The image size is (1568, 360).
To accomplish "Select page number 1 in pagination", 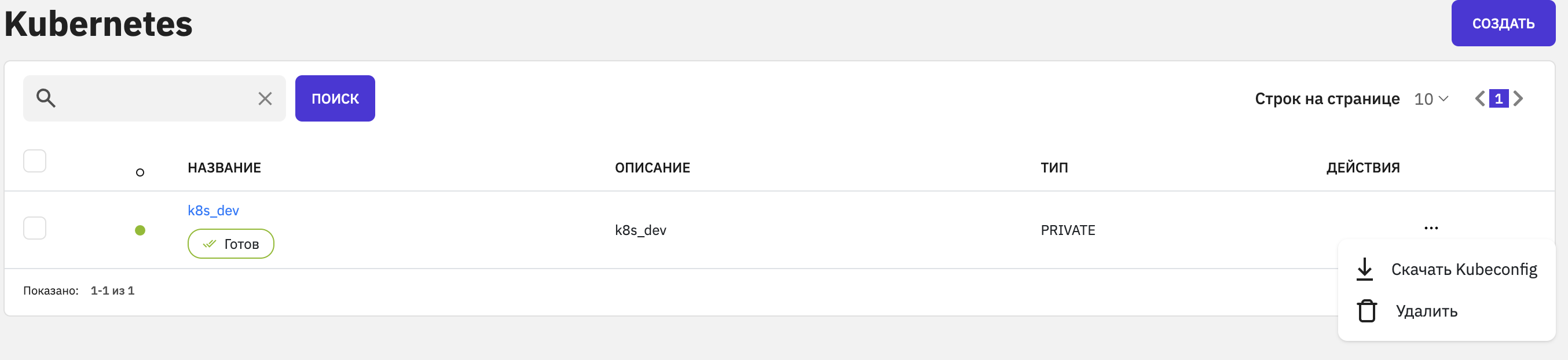I will (x=1499, y=98).
